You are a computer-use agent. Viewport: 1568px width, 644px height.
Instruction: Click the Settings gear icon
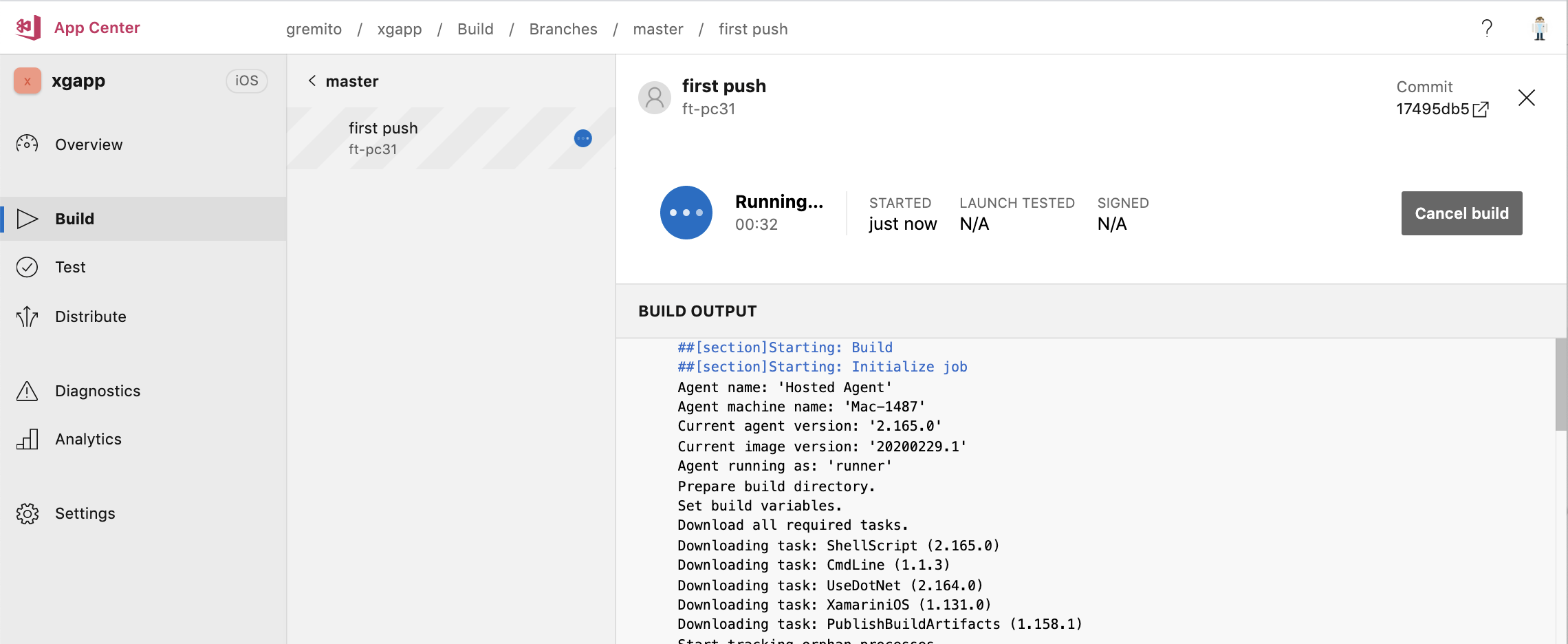point(27,513)
